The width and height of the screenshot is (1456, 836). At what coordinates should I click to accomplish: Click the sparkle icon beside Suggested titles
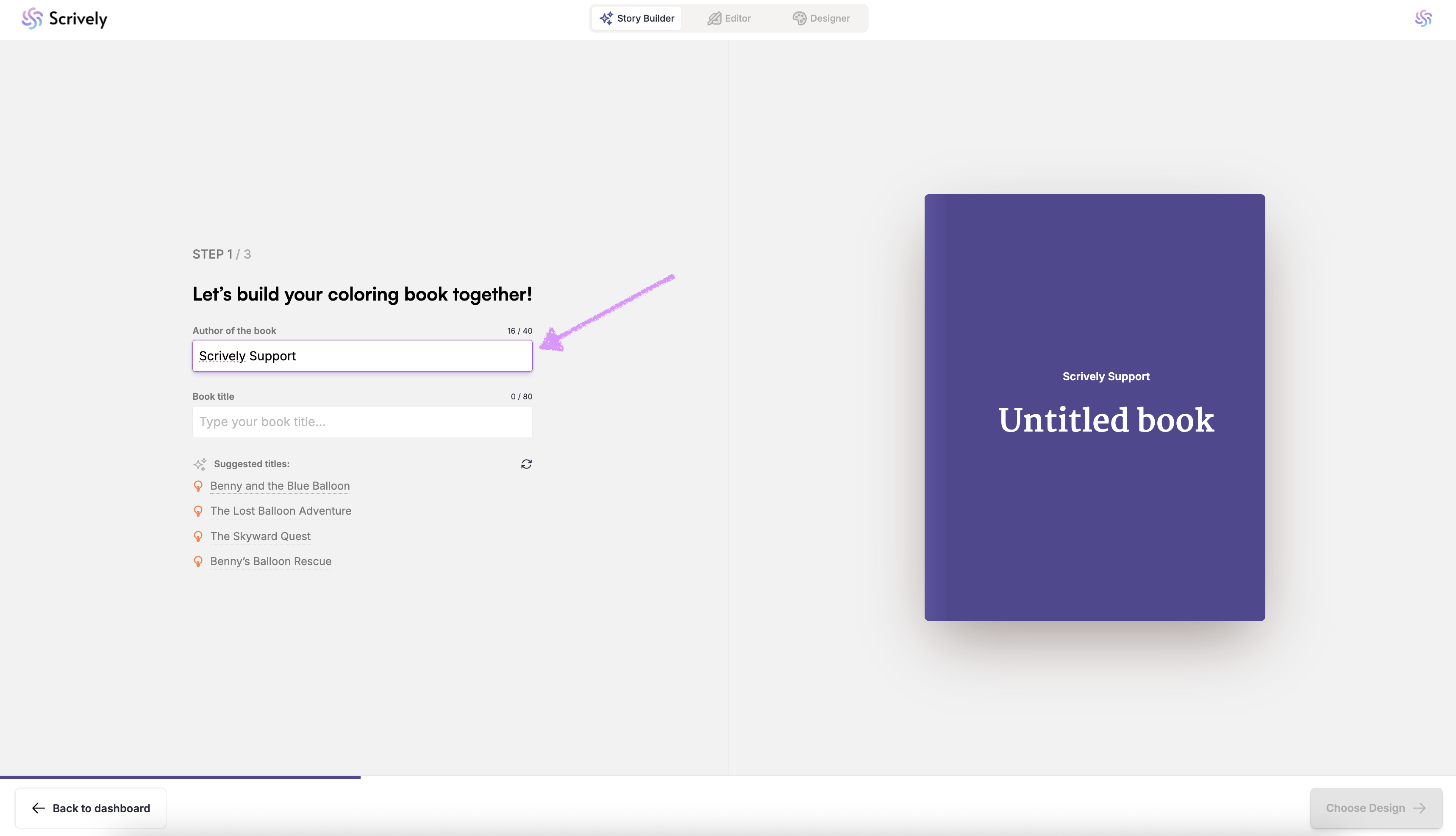click(x=200, y=464)
